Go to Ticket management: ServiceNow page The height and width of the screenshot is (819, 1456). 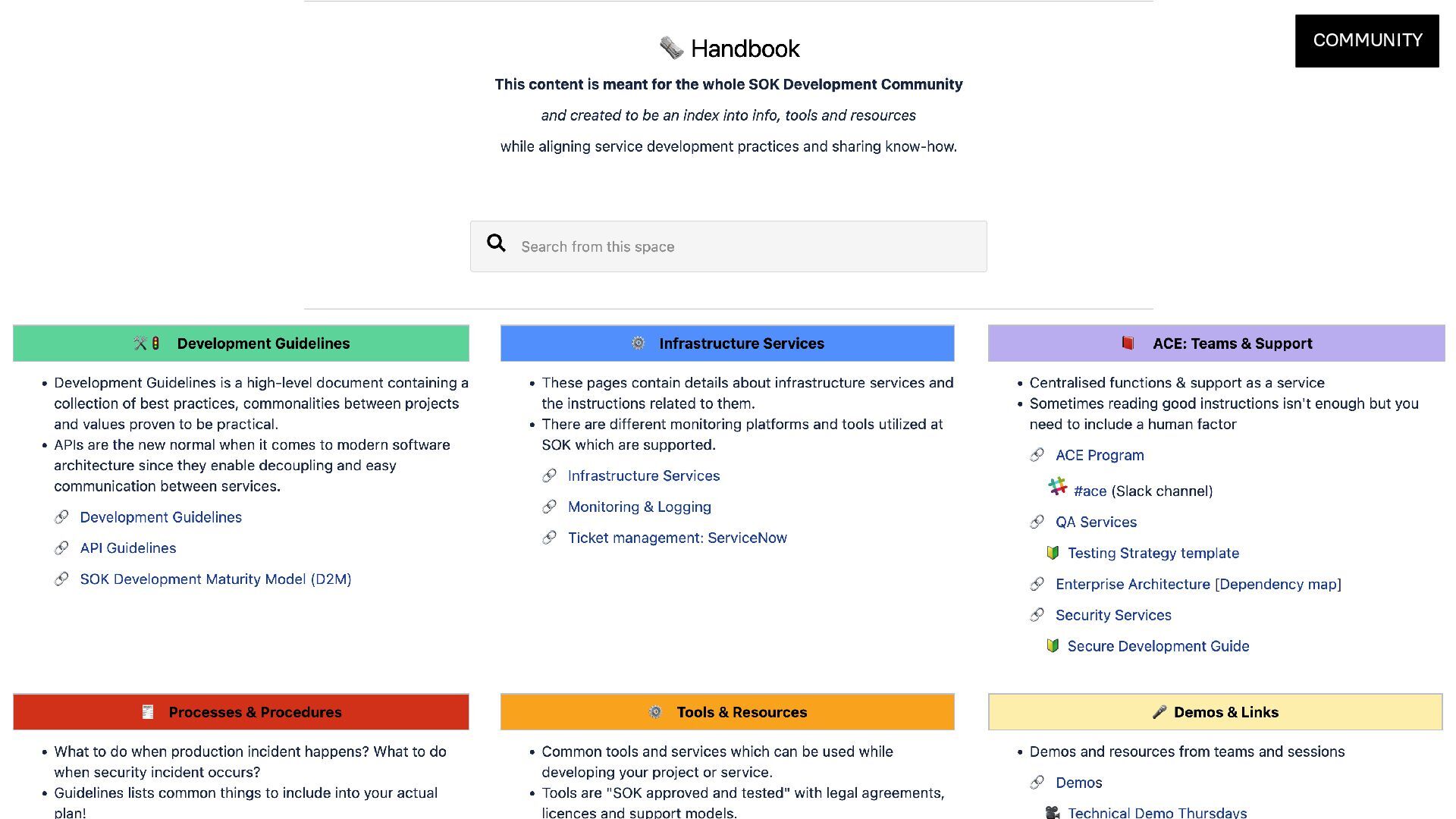pyautogui.click(x=677, y=538)
